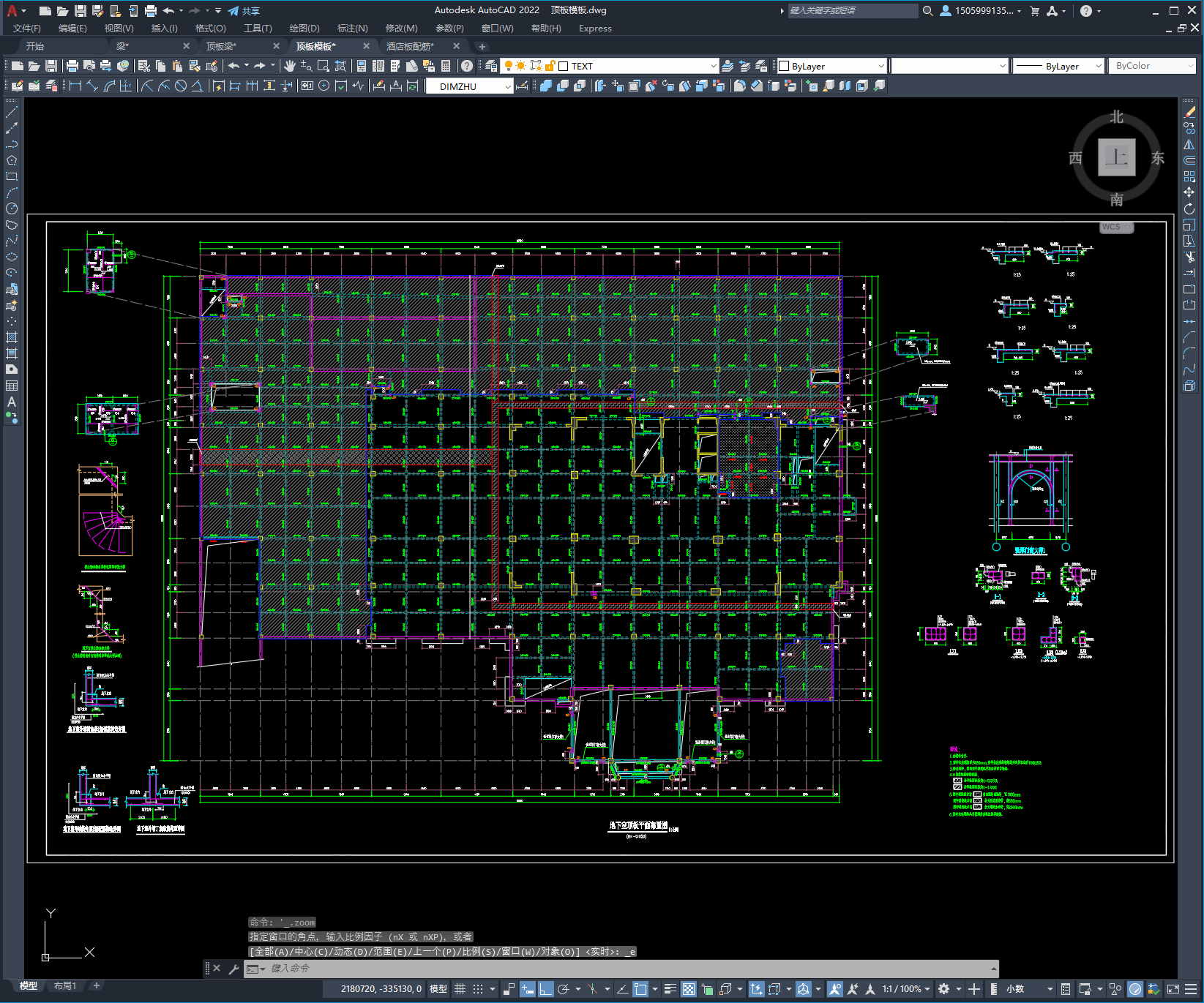The image size is (1204, 1003).
Task: Select the Multiline Text tool
Action: 12,402
